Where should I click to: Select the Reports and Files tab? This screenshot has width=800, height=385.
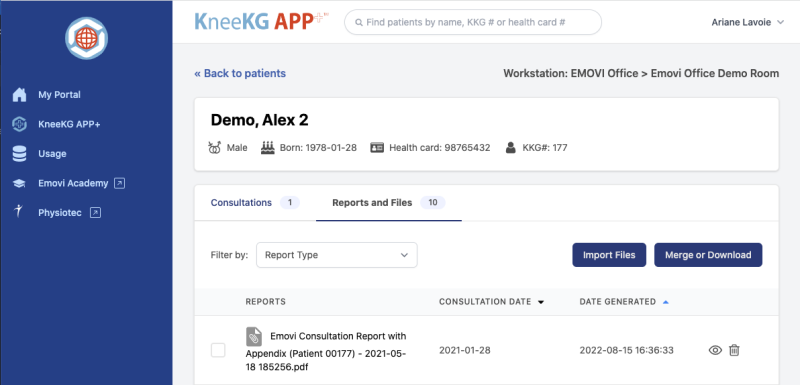click(x=389, y=202)
